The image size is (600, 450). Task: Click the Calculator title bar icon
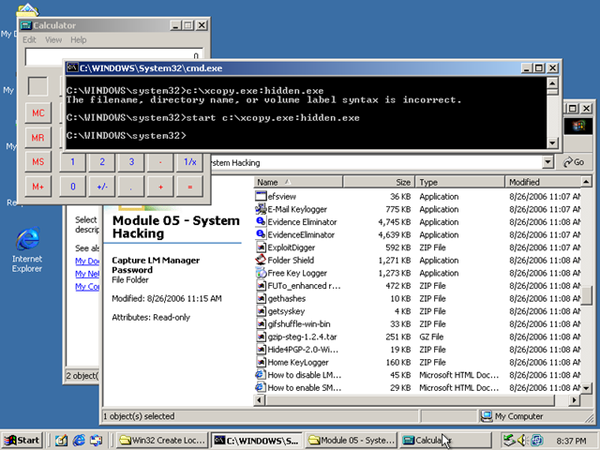coord(26,25)
